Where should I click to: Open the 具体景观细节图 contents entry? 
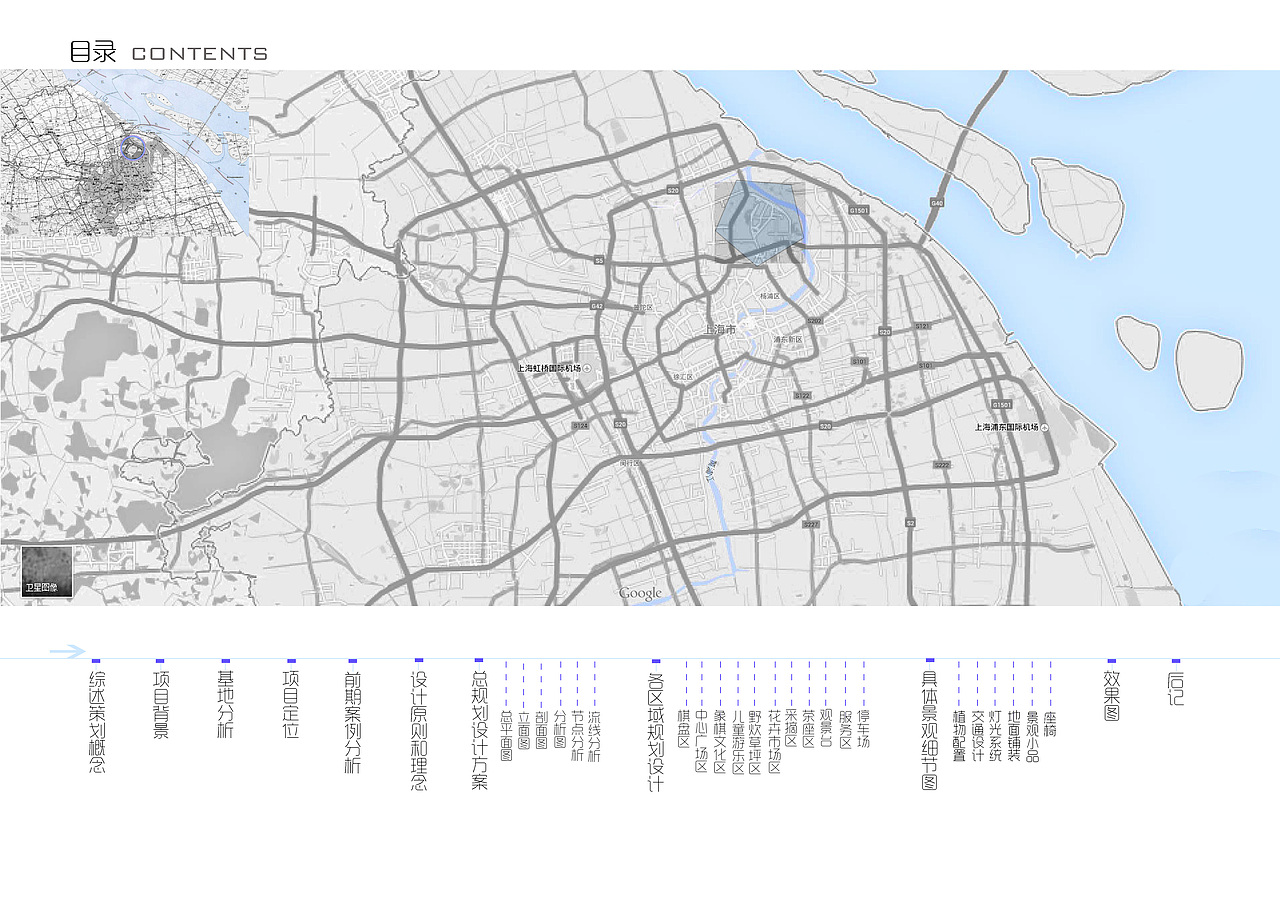tap(929, 731)
